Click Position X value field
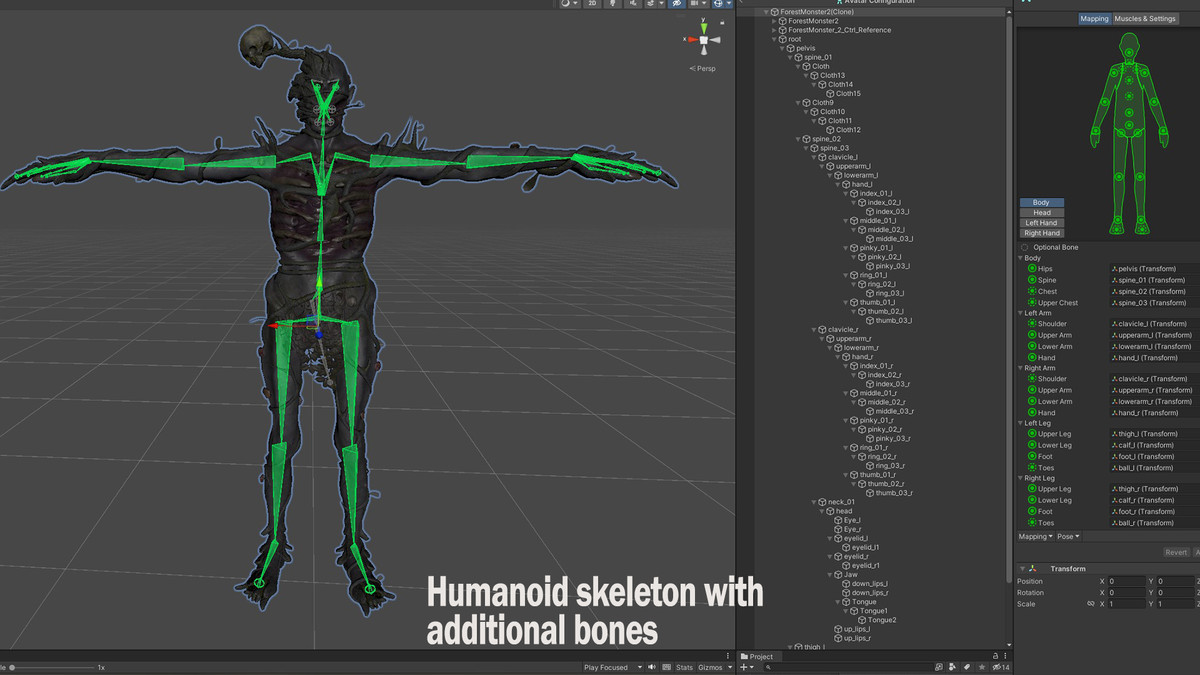 [x=1126, y=581]
